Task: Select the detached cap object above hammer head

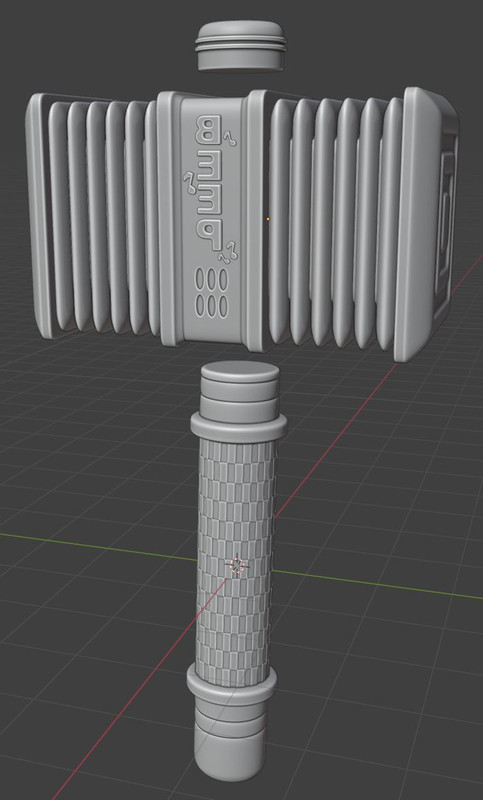Action: click(240, 45)
